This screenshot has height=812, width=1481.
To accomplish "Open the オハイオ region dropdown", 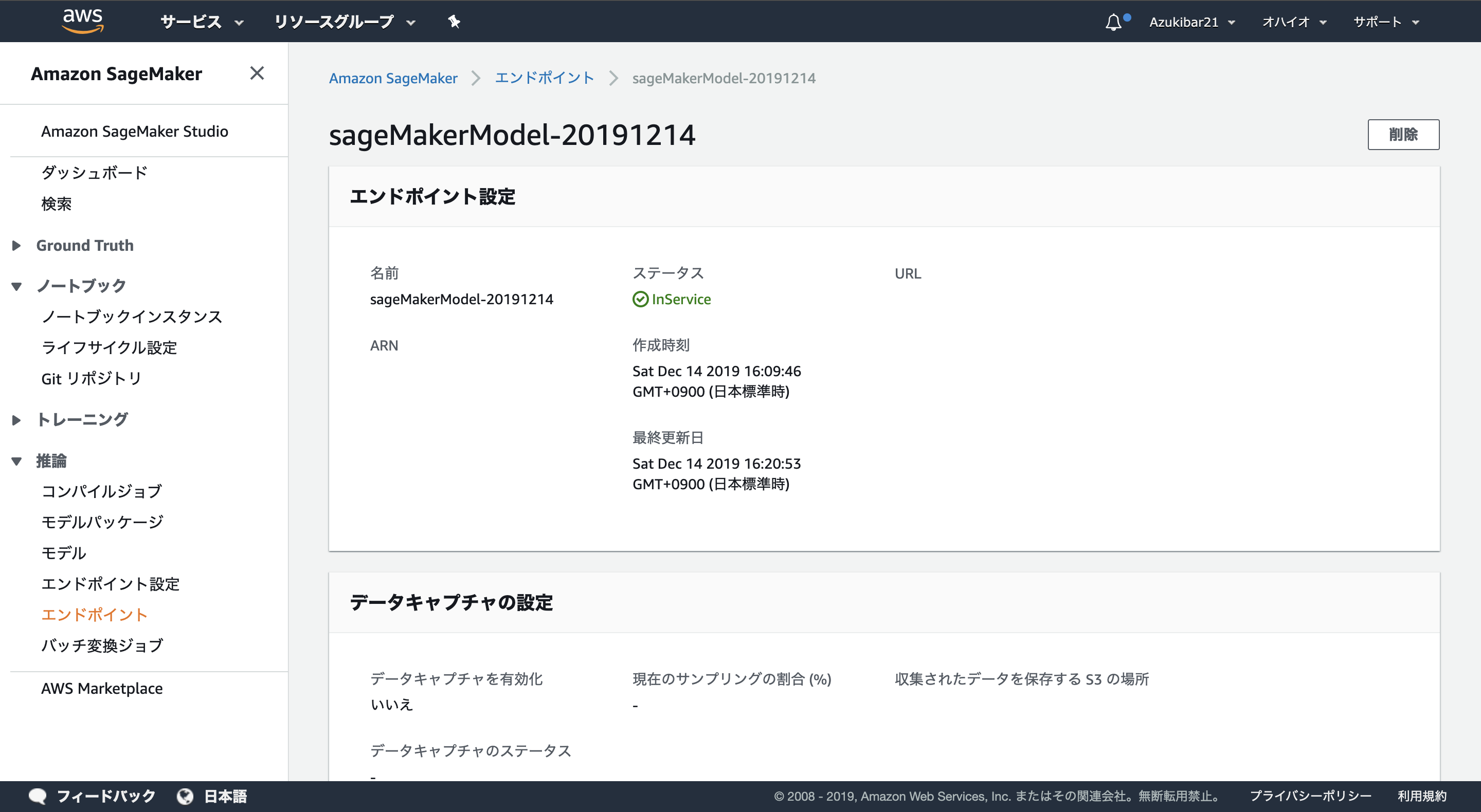I will [x=1294, y=22].
